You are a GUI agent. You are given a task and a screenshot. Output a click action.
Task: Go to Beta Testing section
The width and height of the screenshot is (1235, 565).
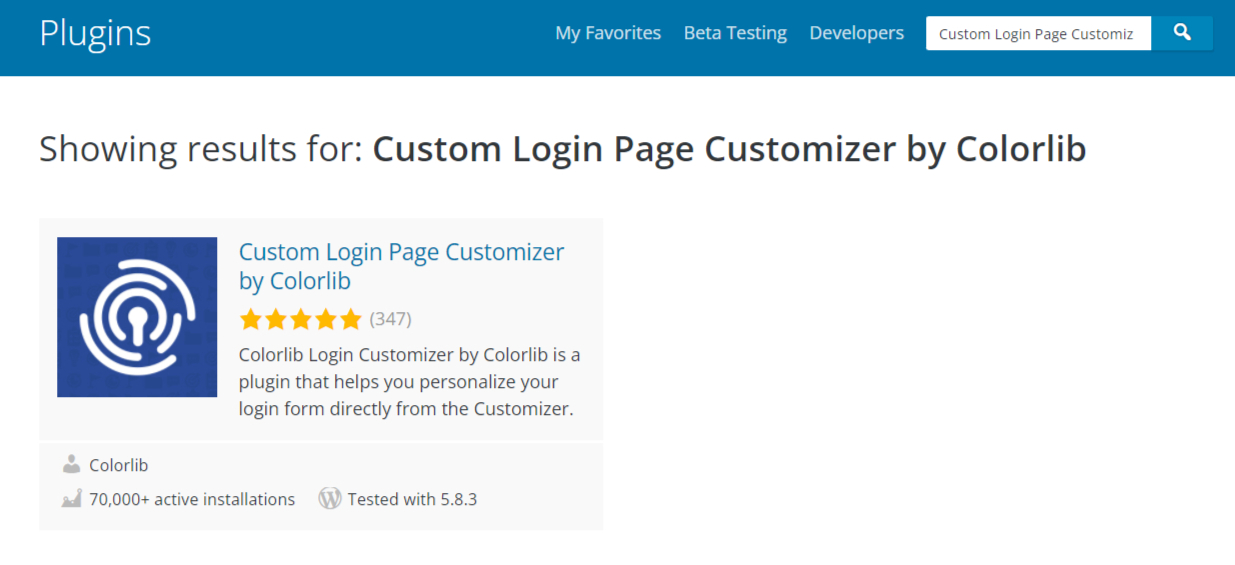pos(735,33)
